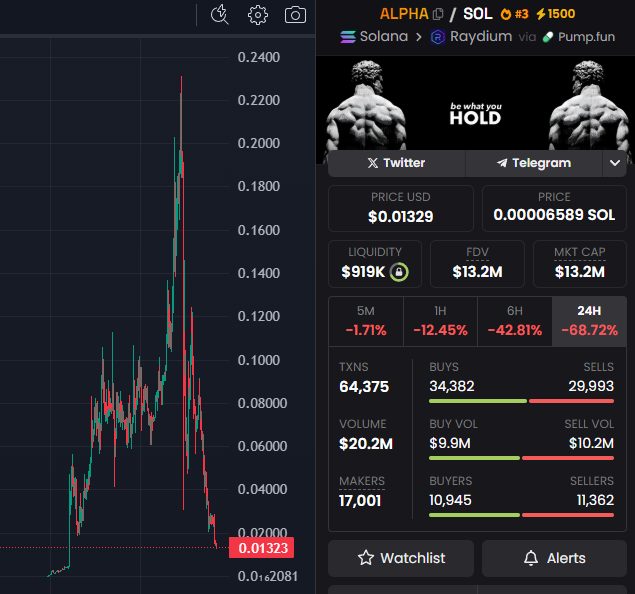Open chart settings gear icon
The image size is (635, 594).
258,15
